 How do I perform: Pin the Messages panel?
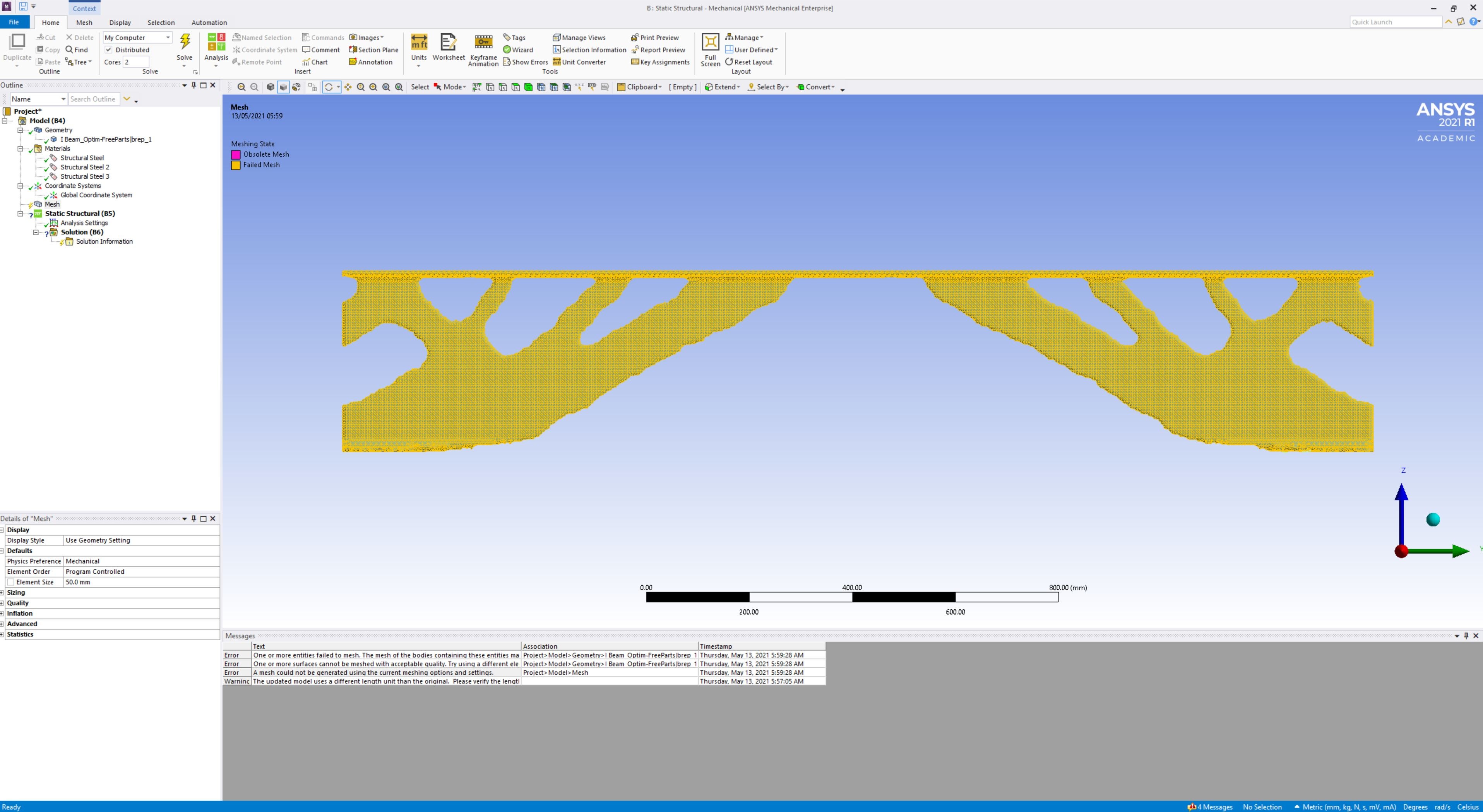1466,636
